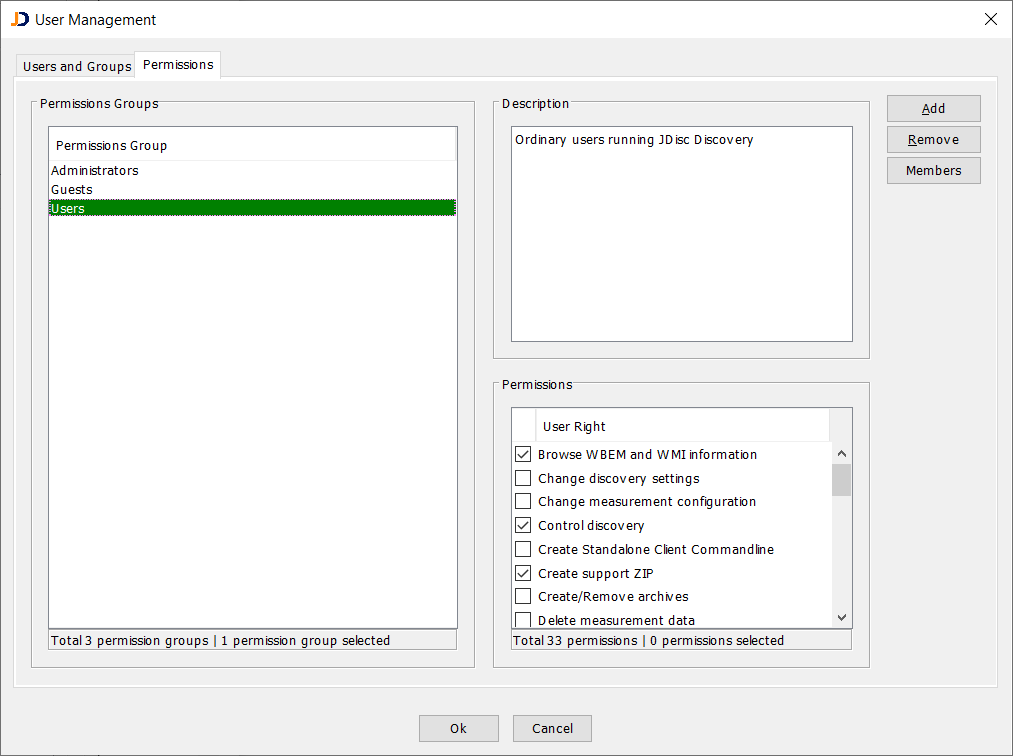The width and height of the screenshot is (1013, 756).
Task: Click the Remove button
Action: point(933,139)
